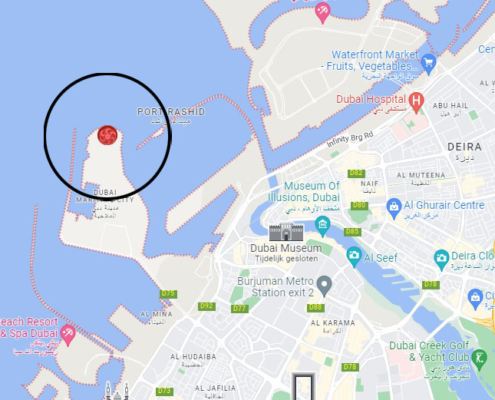Click the pink beach resort pin at top
The width and height of the screenshot is (495, 400).
pos(322,13)
